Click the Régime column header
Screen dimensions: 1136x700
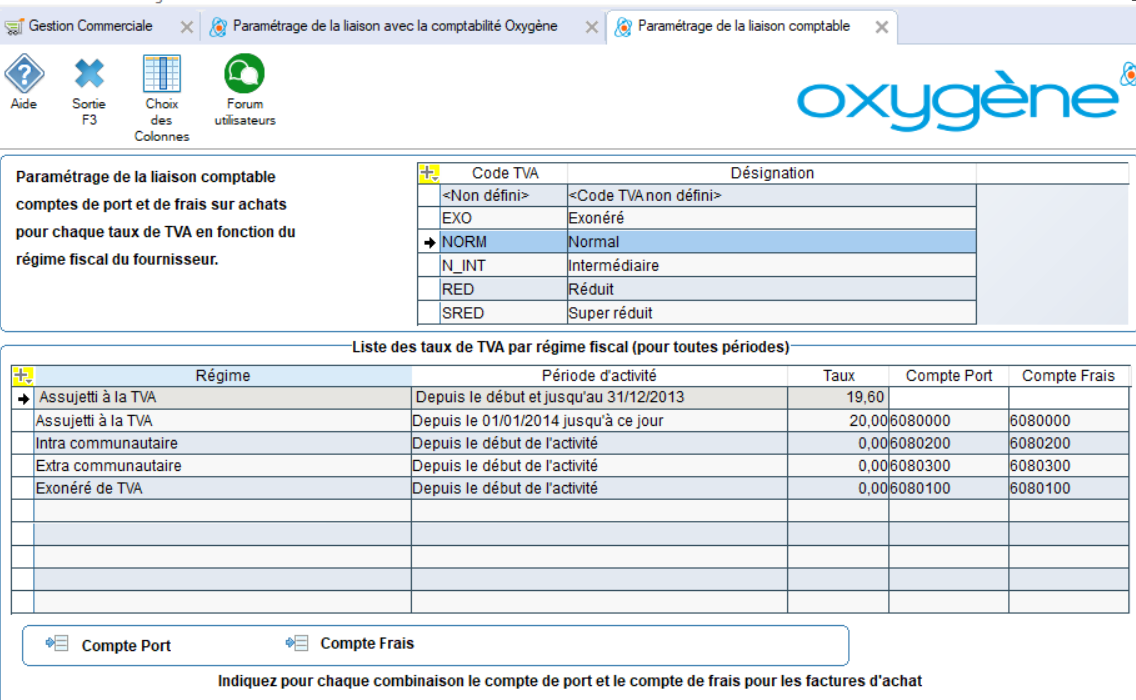click(222, 375)
